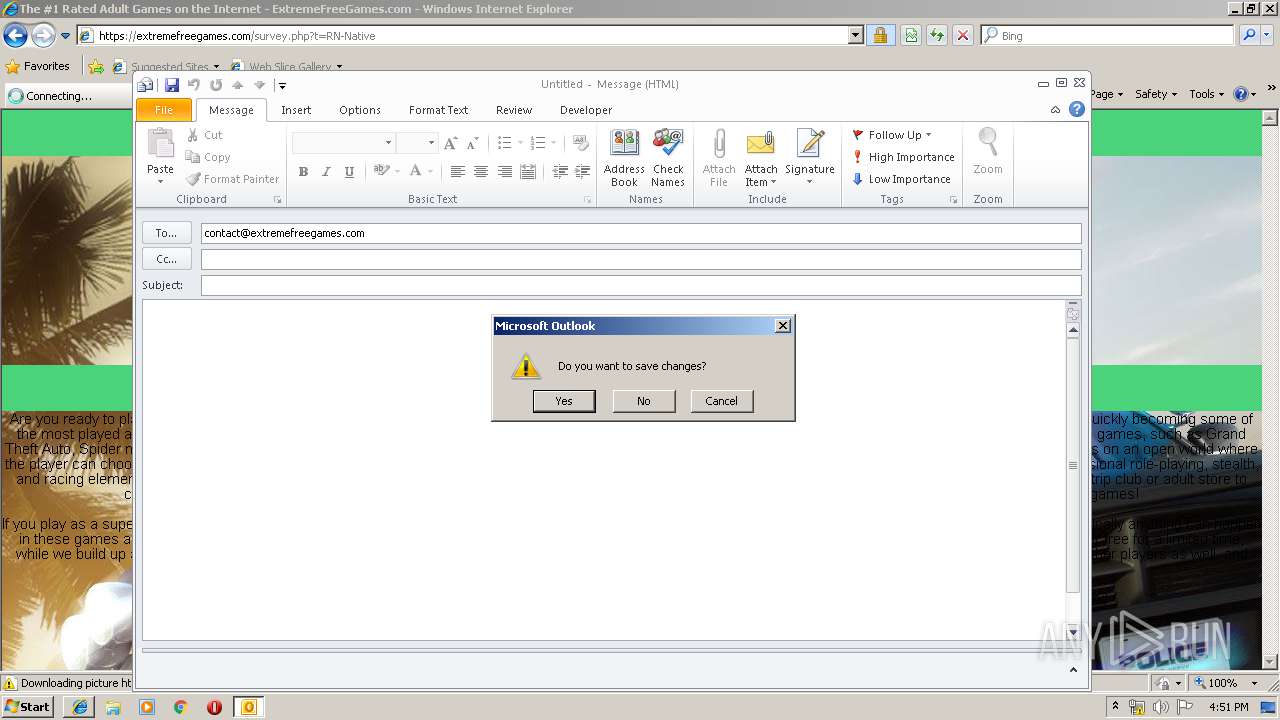
Task: Click inside the Cc field
Action: tap(641, 259)
